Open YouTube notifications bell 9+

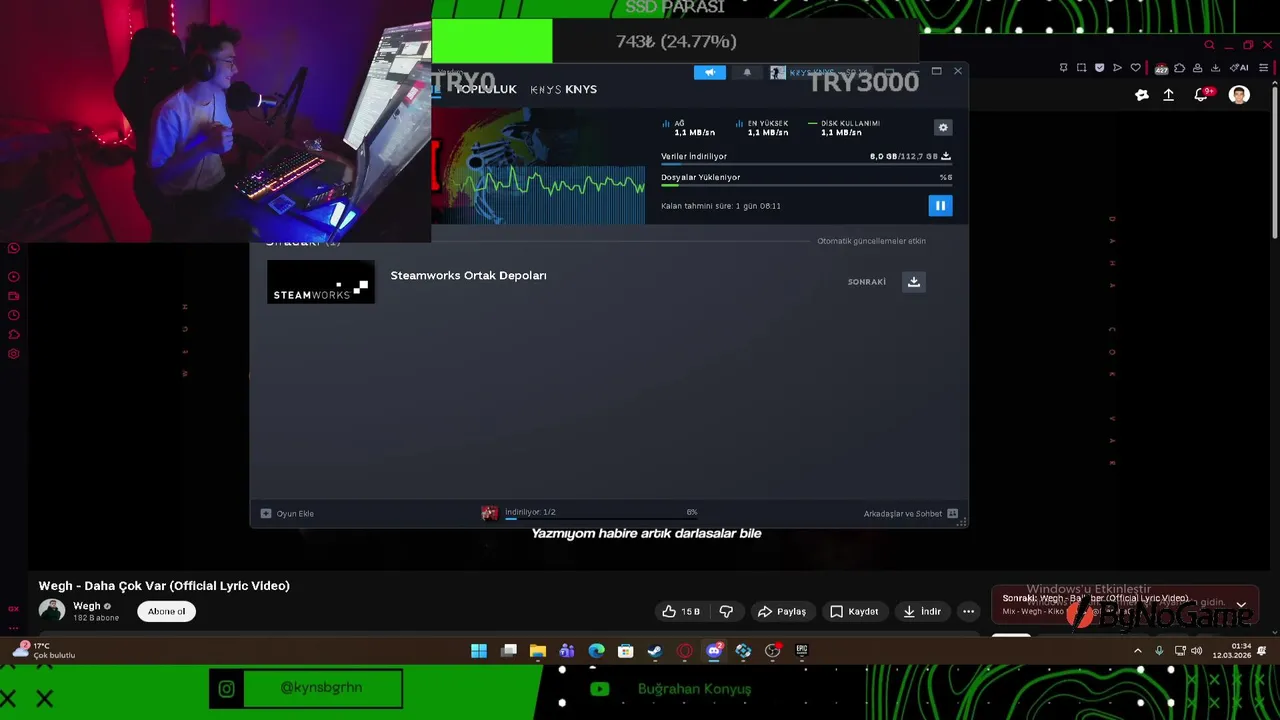click(1202, 95)
